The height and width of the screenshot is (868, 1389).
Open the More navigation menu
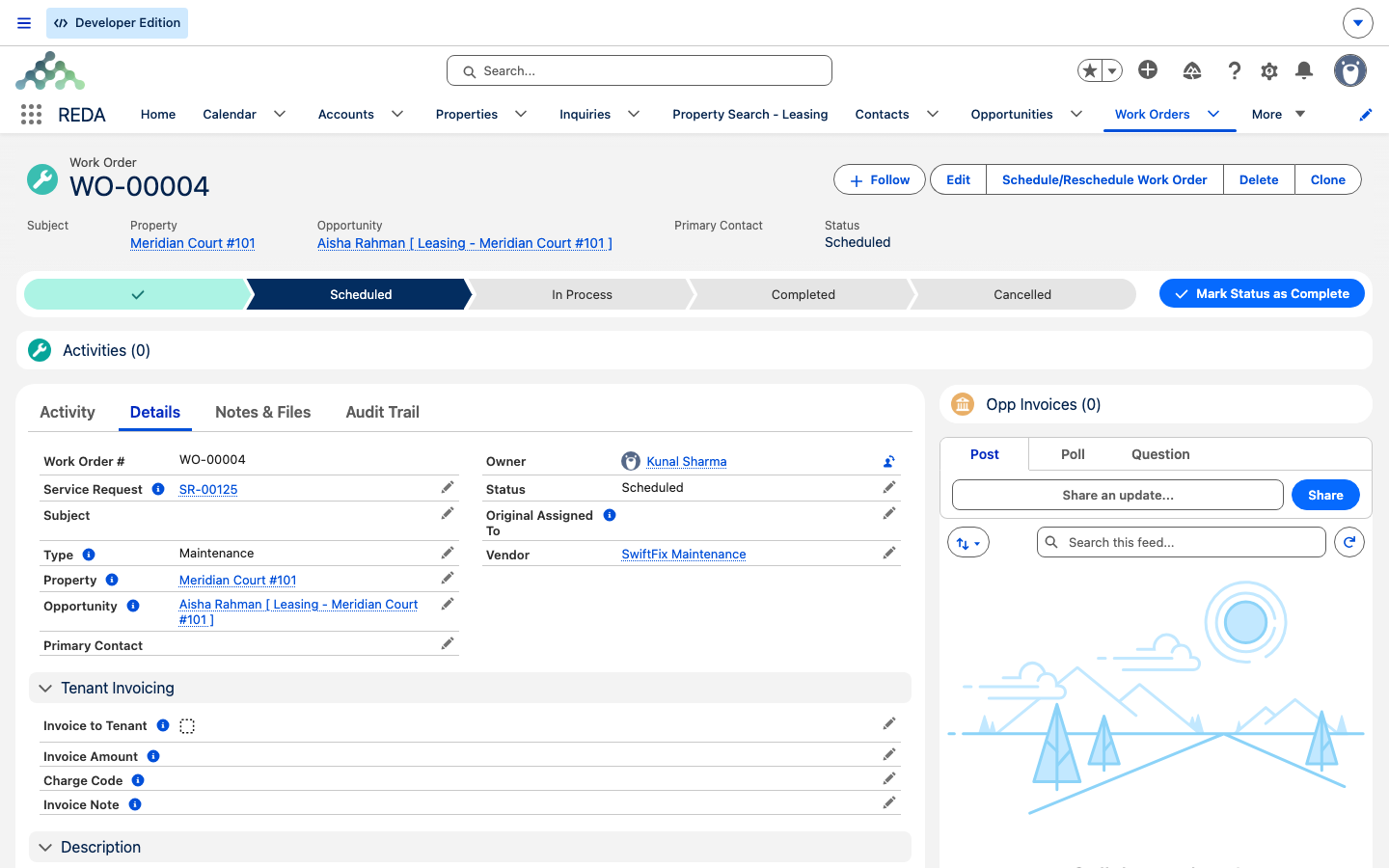[x=1278, y=114]
